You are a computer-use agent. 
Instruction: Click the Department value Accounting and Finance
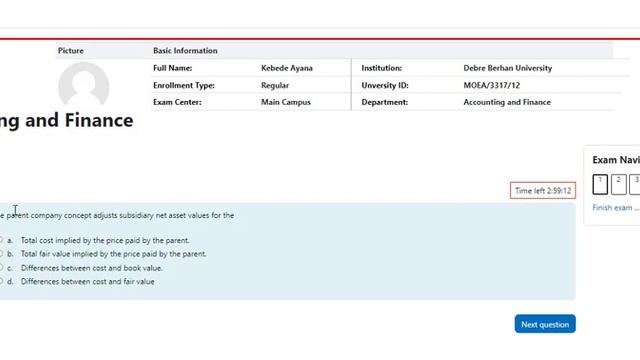(x=507, y=102)
